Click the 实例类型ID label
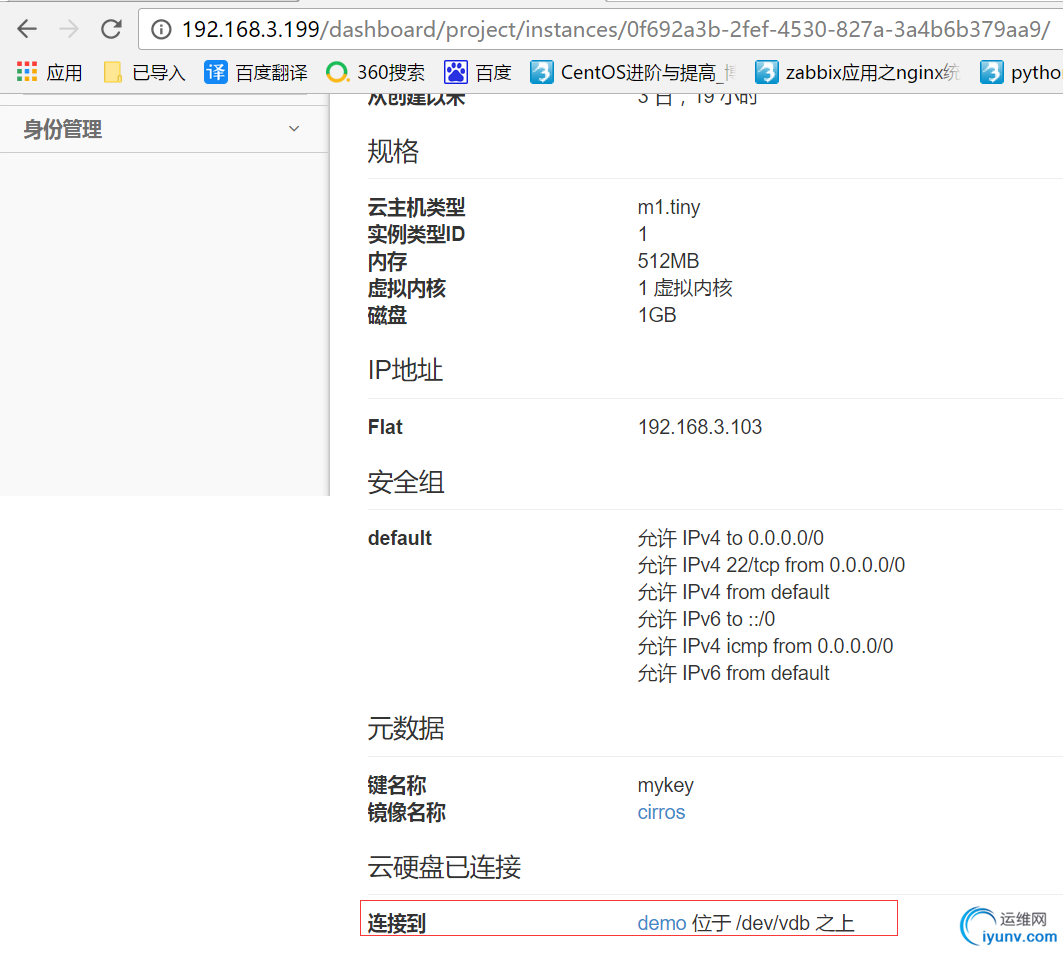Viewport: 1063px width, 953px height. [416, 235]
